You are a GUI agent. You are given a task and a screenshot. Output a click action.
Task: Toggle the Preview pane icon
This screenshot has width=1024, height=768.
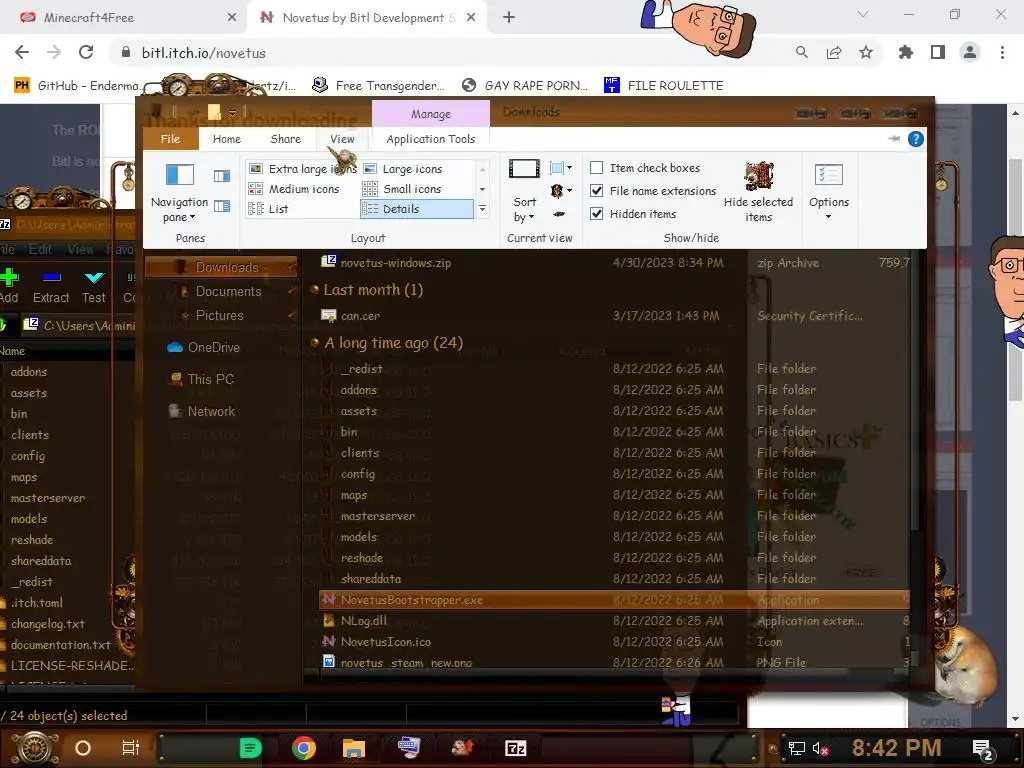coord(222,176)
